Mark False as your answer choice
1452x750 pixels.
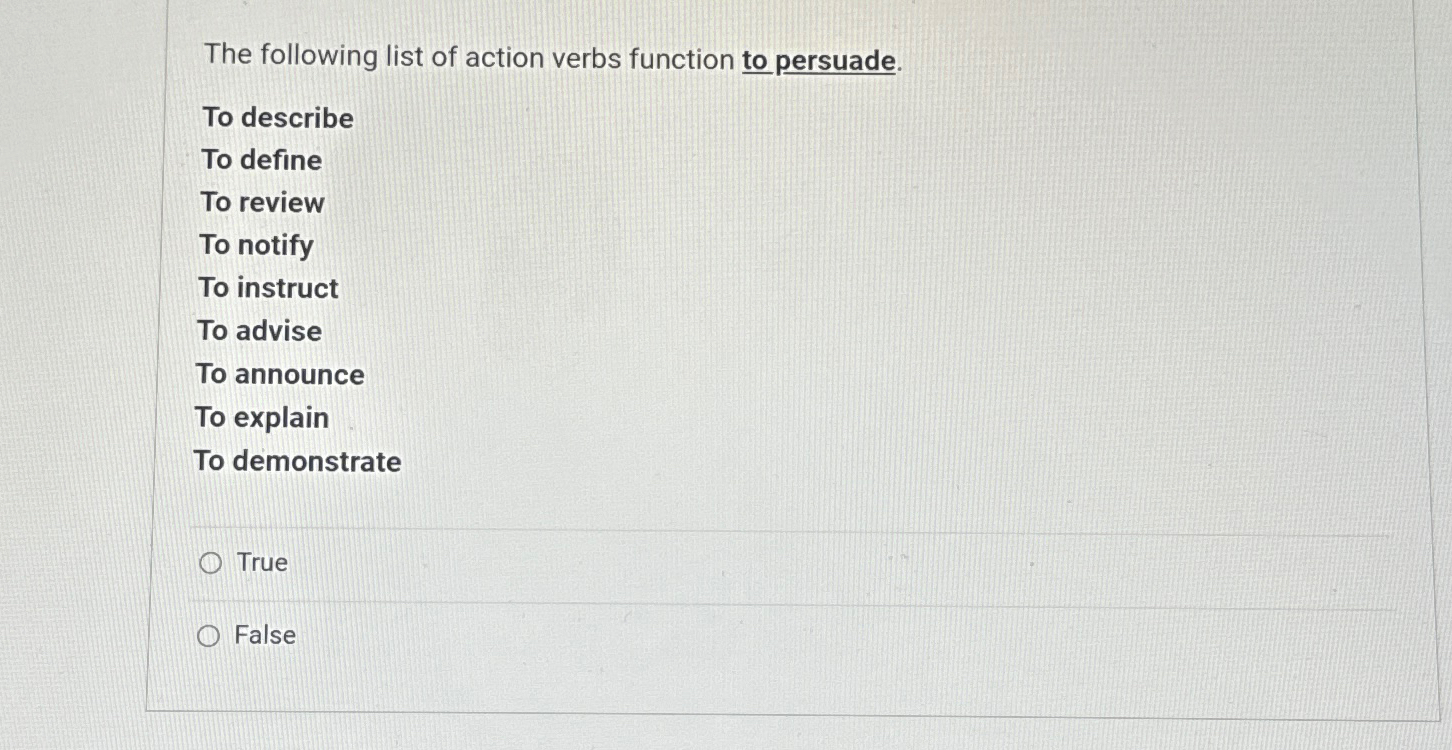pos(209,636)
